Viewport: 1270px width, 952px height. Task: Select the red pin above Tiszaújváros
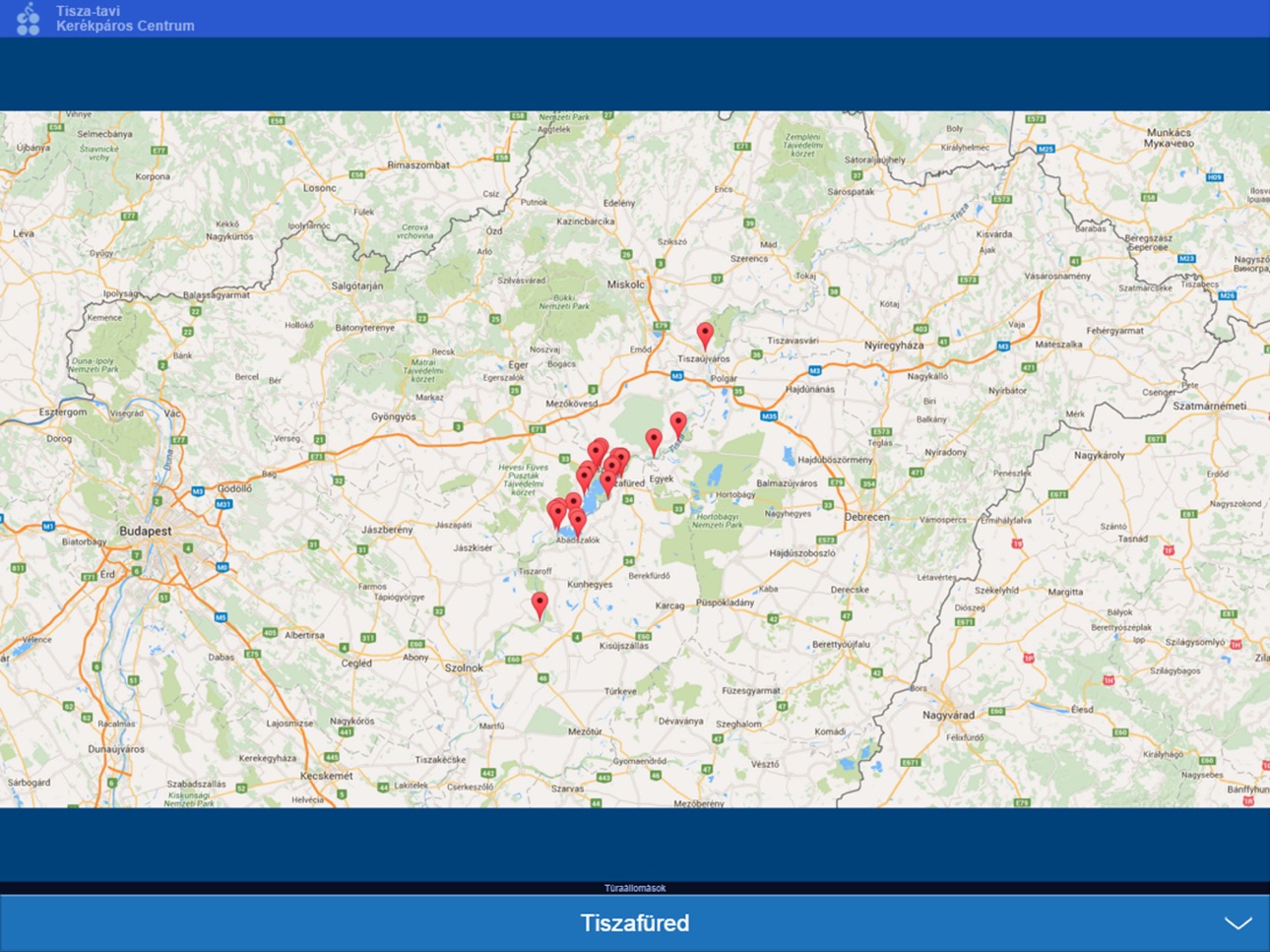[705, 336]
